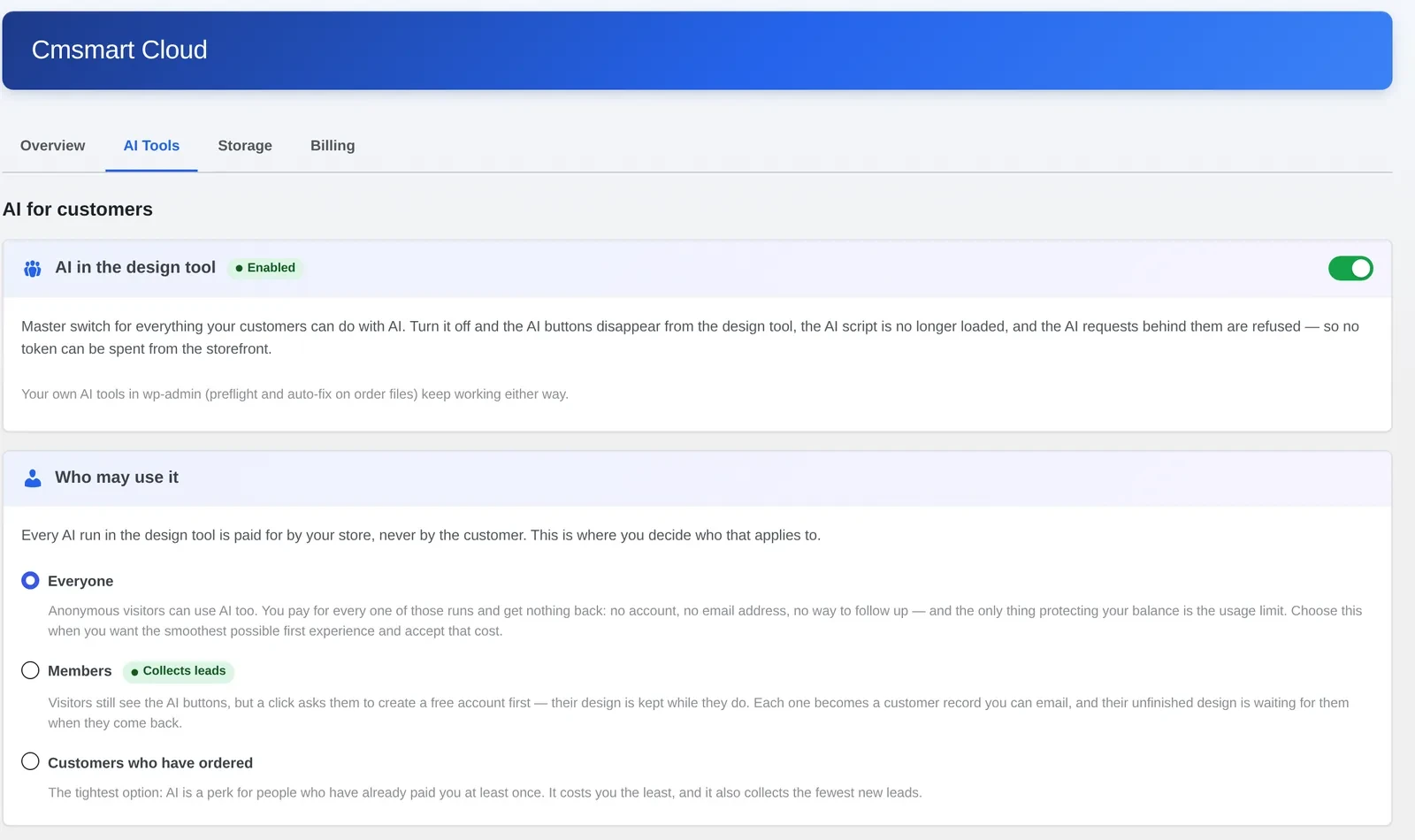1415x840 pixels.
Task: Open the Billing tab
Action: [333, 146]
